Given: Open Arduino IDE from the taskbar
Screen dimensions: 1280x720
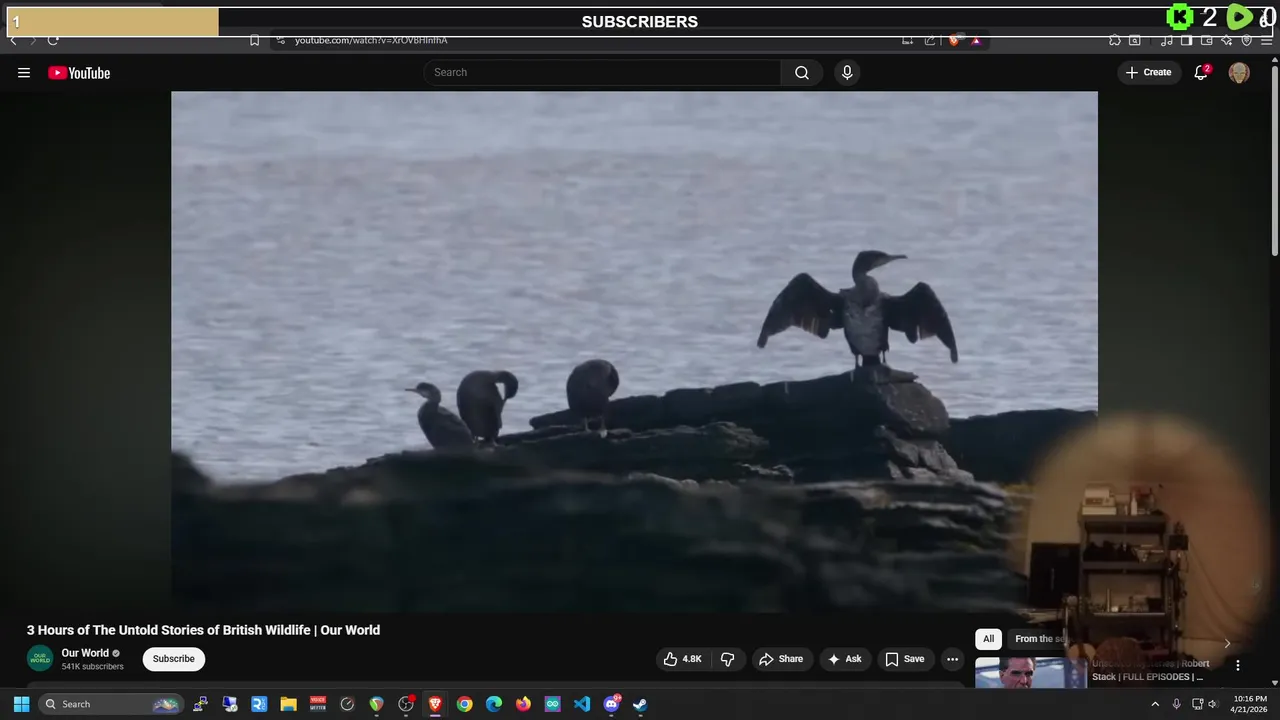Looking at the screenshot, I should point(552,704).
